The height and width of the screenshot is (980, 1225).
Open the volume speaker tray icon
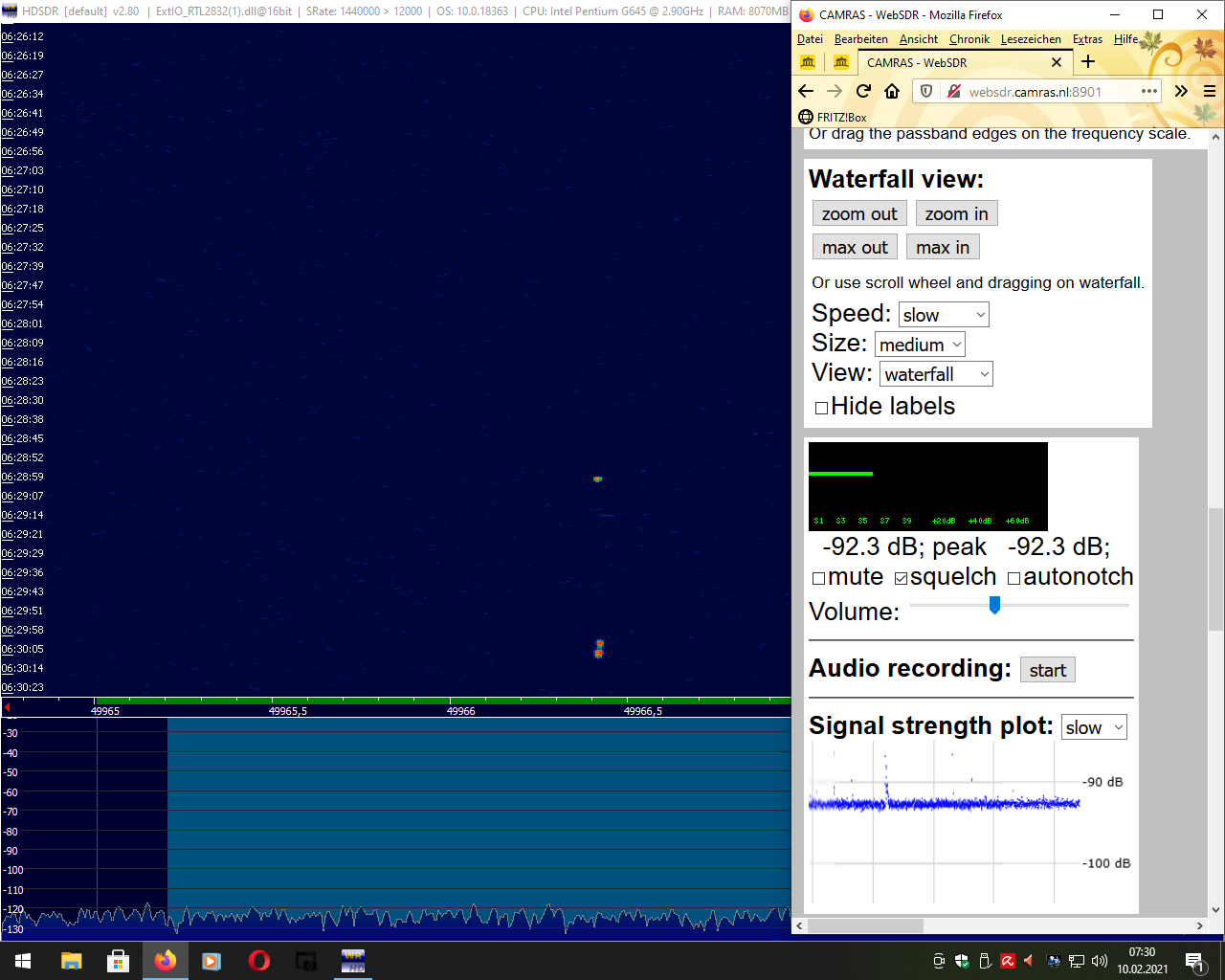point(1100,961)
